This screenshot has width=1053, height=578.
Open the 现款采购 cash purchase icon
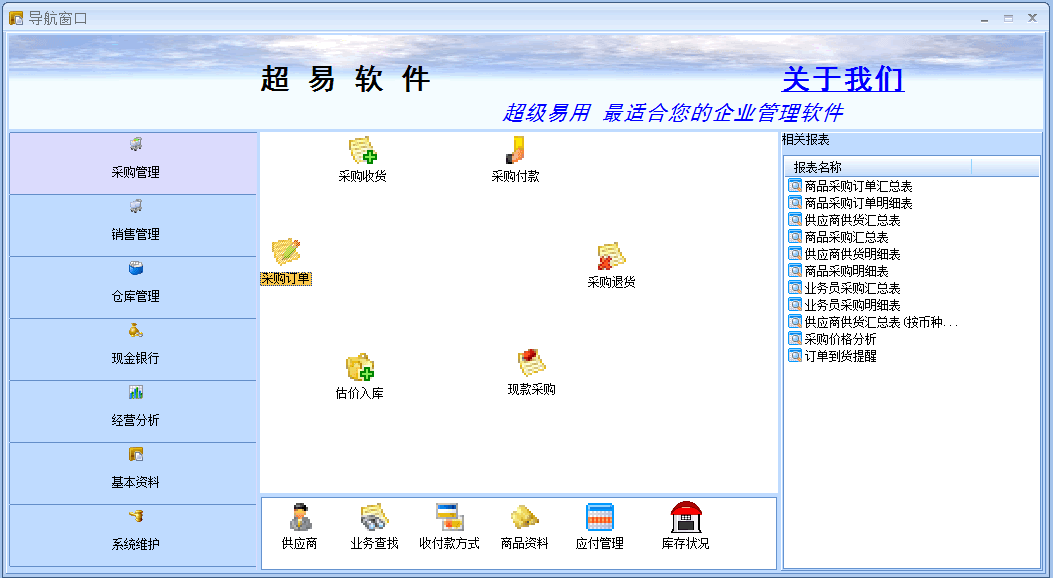[531, 365]
